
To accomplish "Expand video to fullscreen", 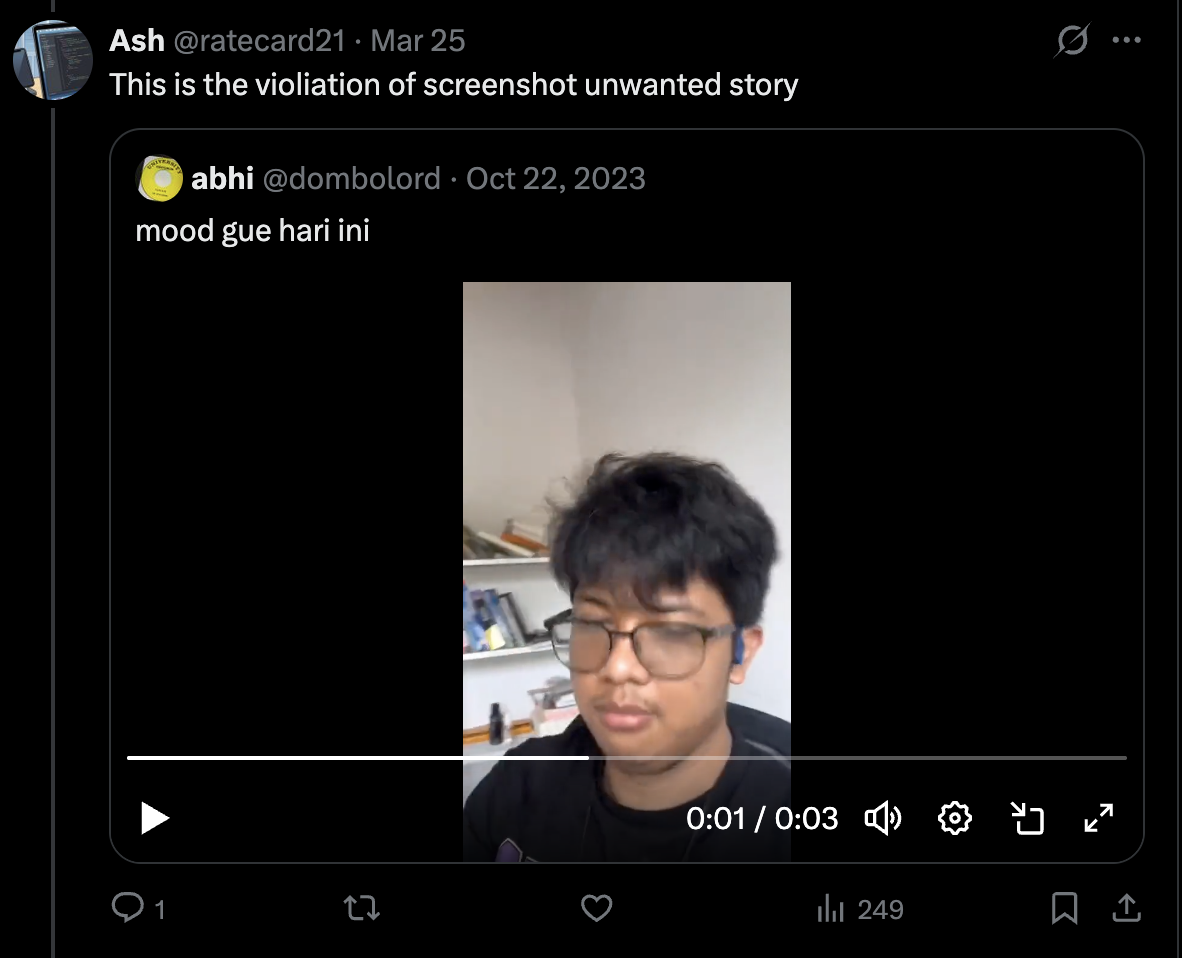I will [x=1099, y=818].
